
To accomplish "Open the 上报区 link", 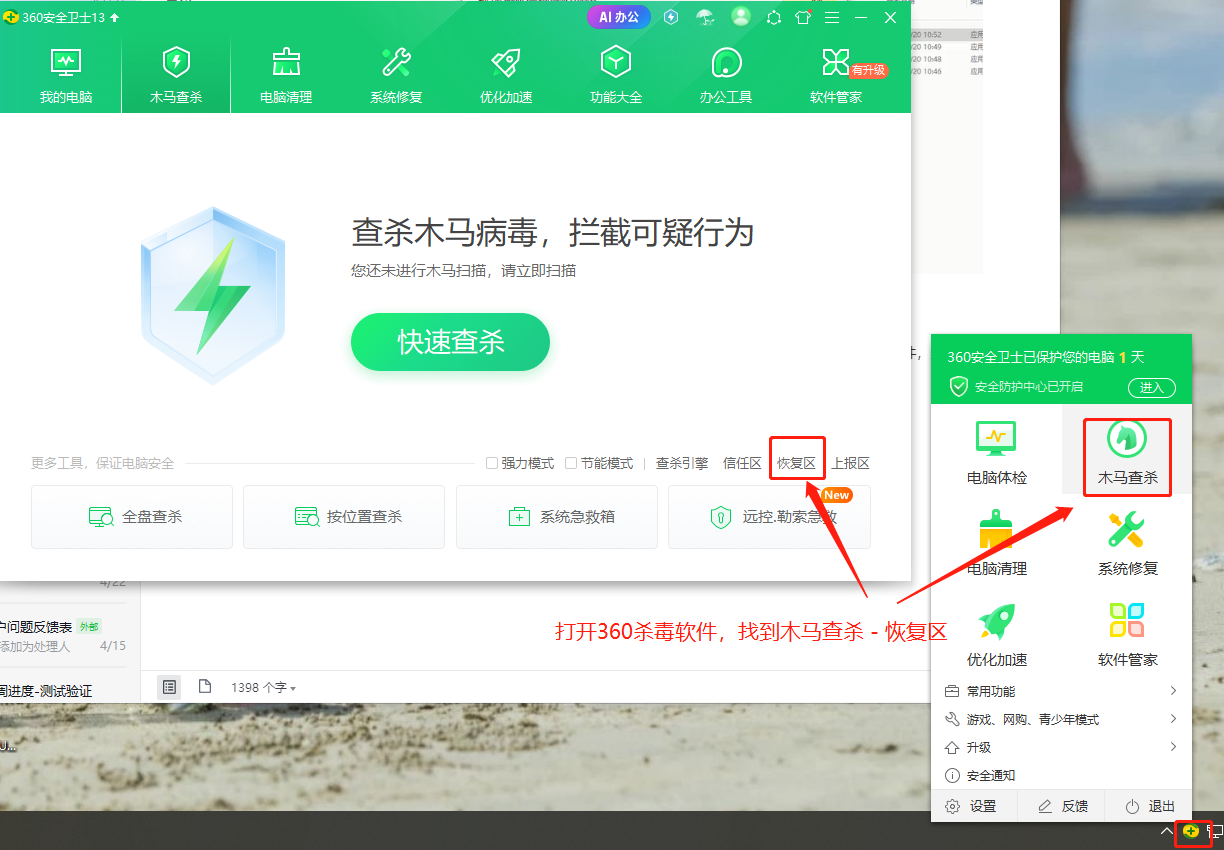I will click(850, 463).
